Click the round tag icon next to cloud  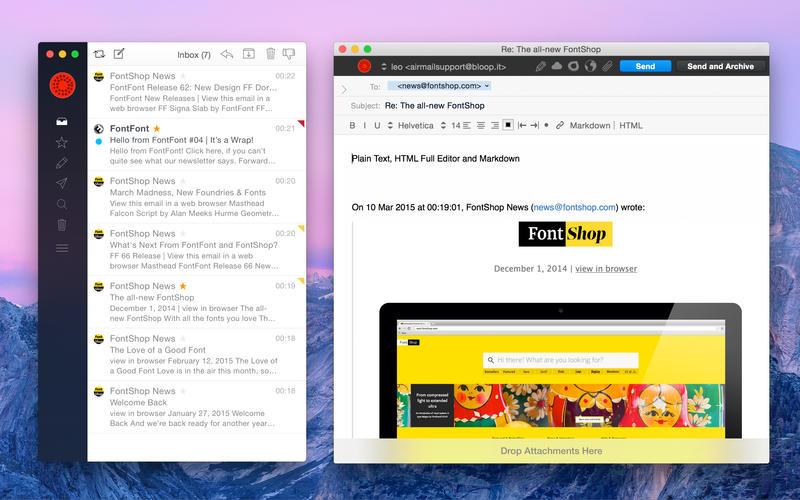coord(573,66)
